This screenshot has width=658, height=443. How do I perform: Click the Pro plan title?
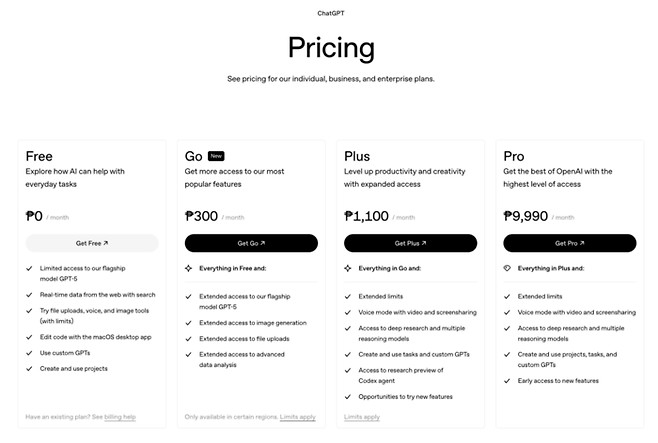tap(514, 156)
